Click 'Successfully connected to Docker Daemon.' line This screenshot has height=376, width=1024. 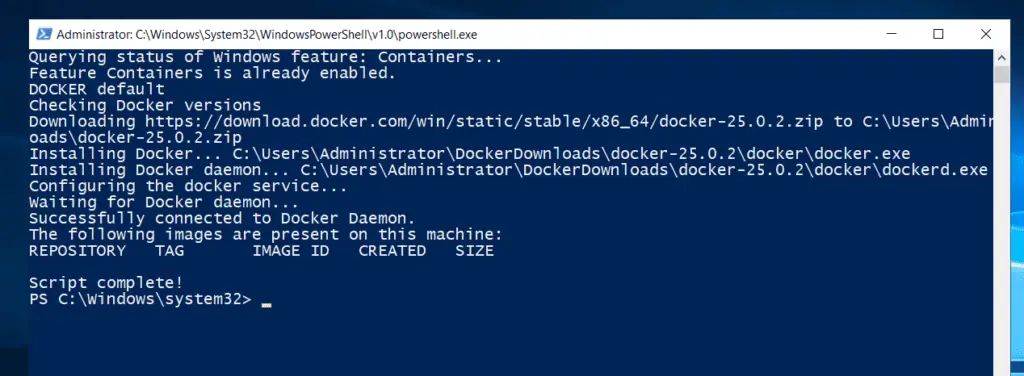point(222,218)
